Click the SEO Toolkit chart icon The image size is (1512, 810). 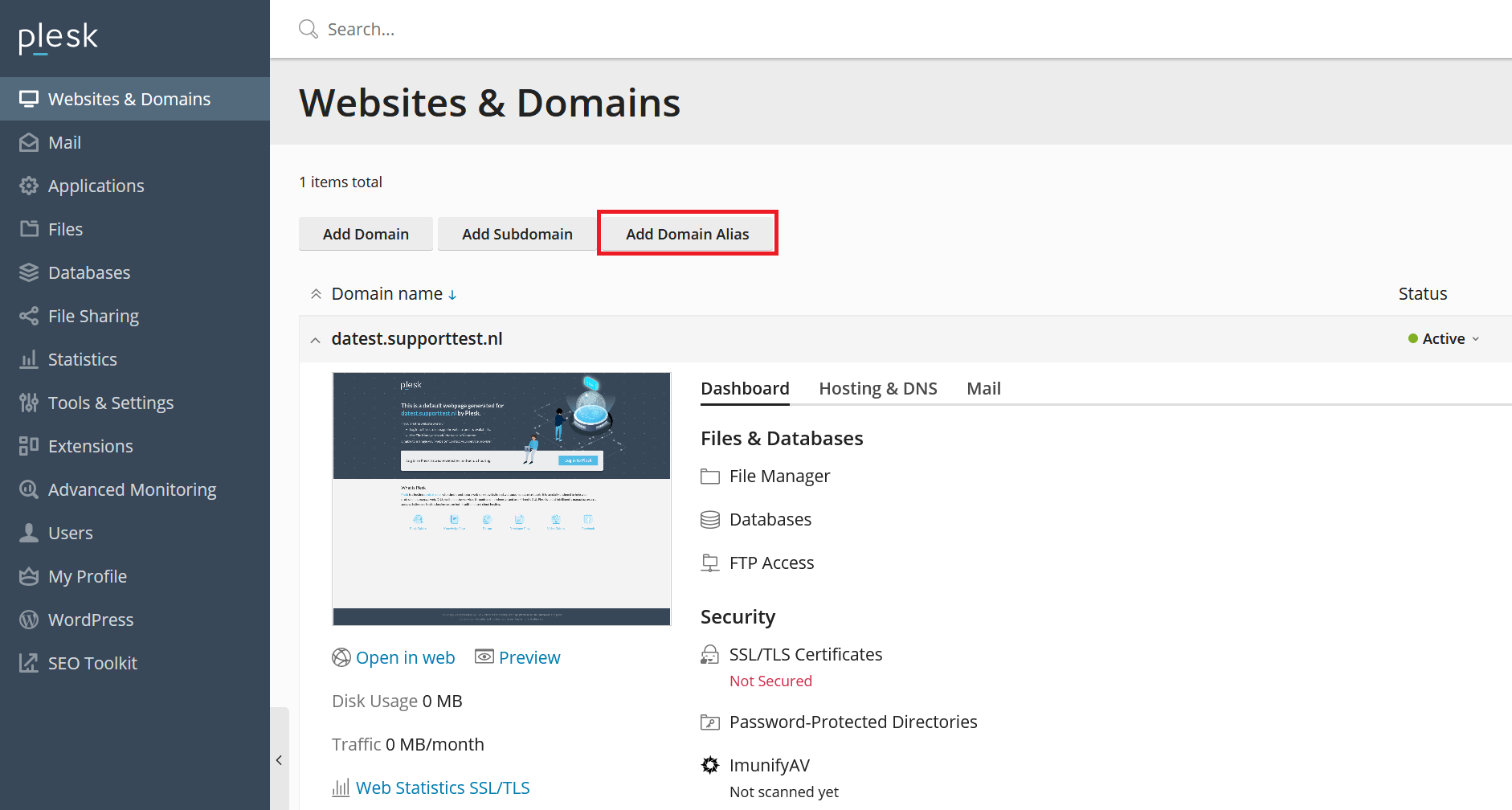[29, 663]
